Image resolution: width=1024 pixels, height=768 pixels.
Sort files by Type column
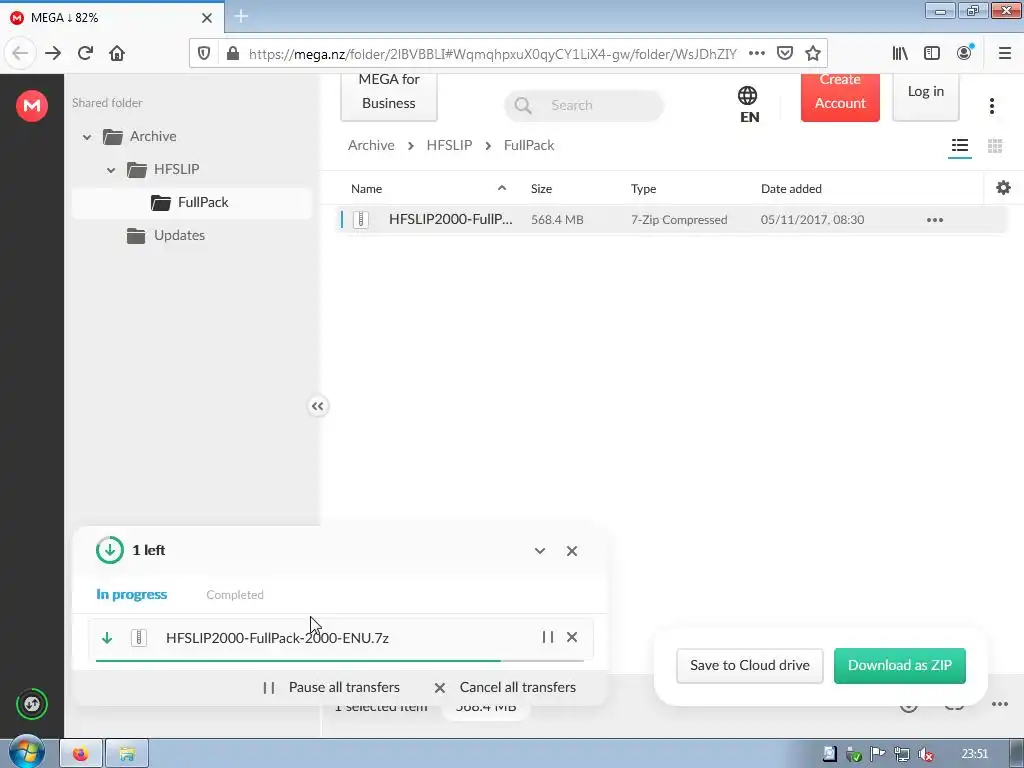(x=643, y=189)
